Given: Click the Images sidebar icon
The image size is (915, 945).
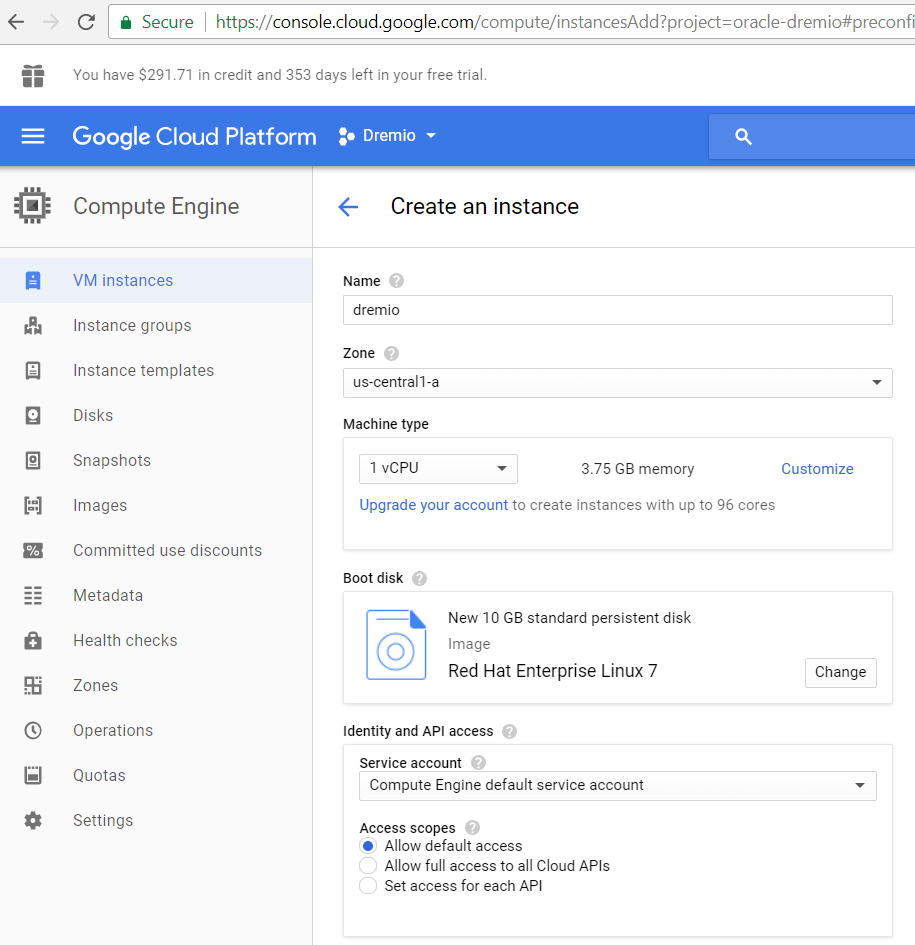Looking at the screenshot, I should pyautogui.click(x=33, y=505).
